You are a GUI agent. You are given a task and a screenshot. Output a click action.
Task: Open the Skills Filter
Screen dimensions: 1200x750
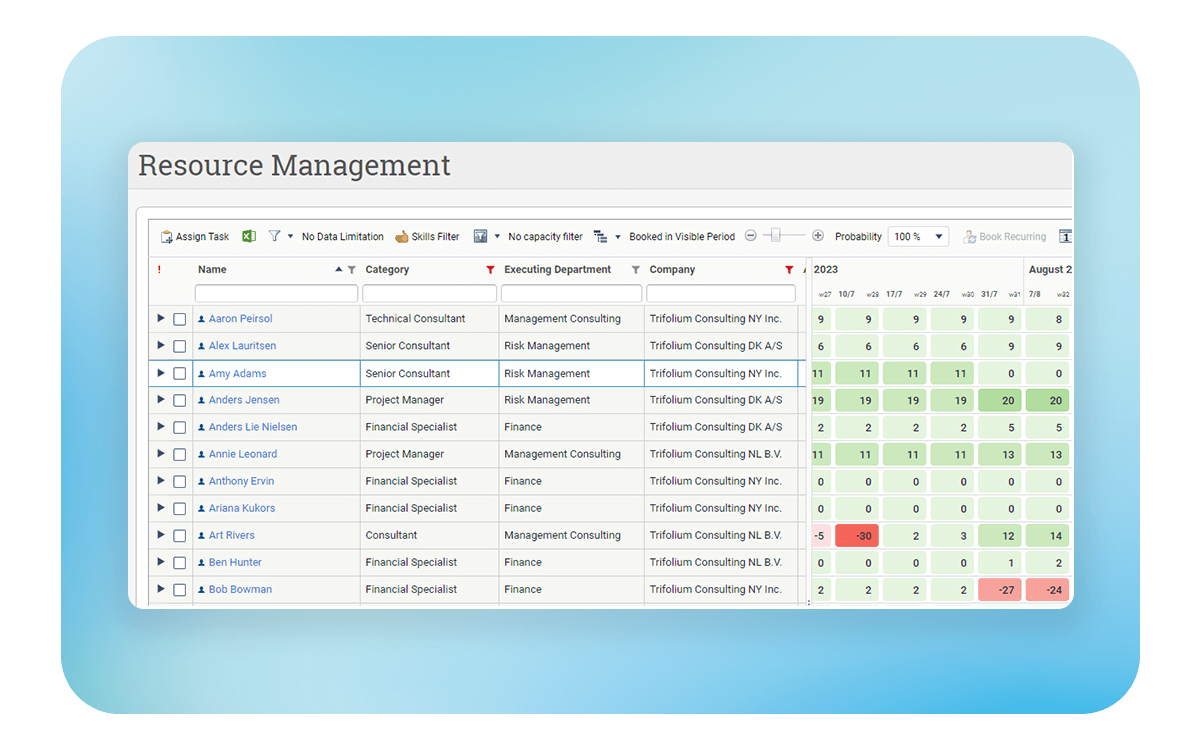click(x=427, y=237)
